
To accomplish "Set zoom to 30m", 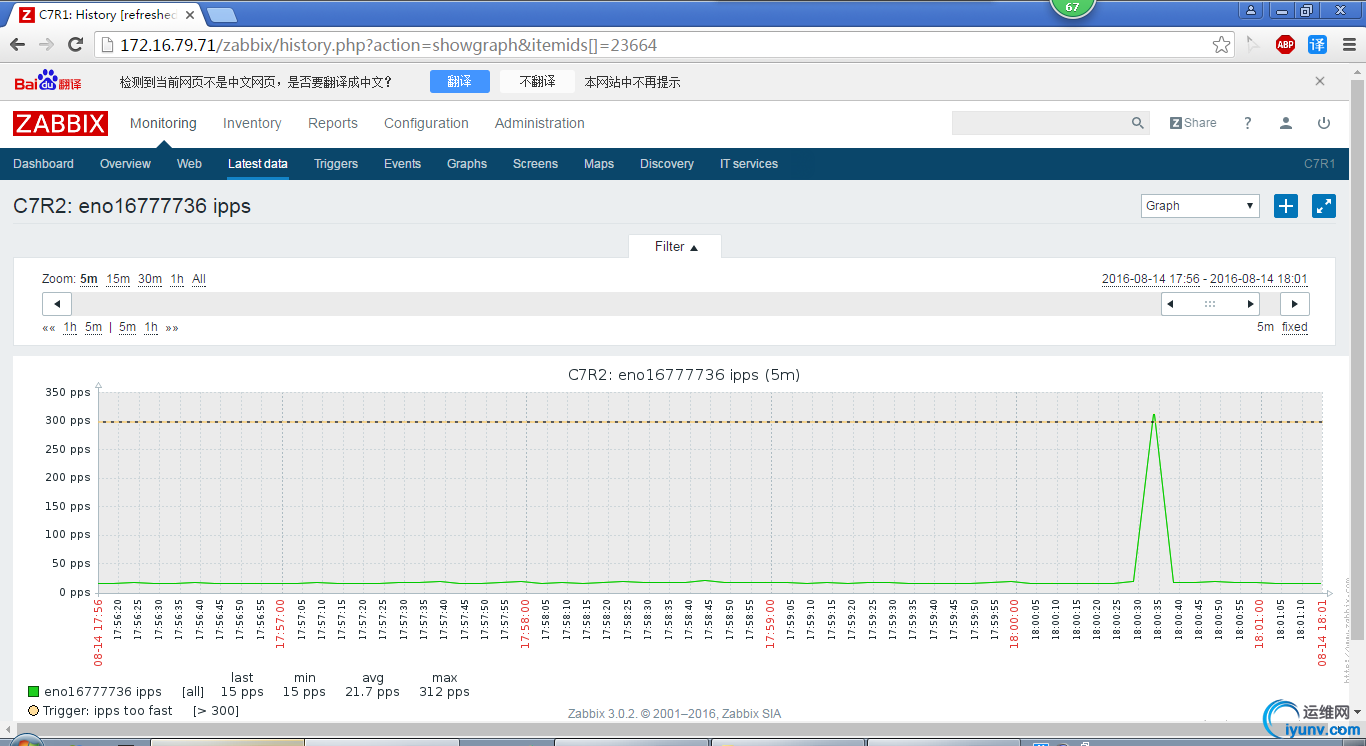I will coord(150,279).
